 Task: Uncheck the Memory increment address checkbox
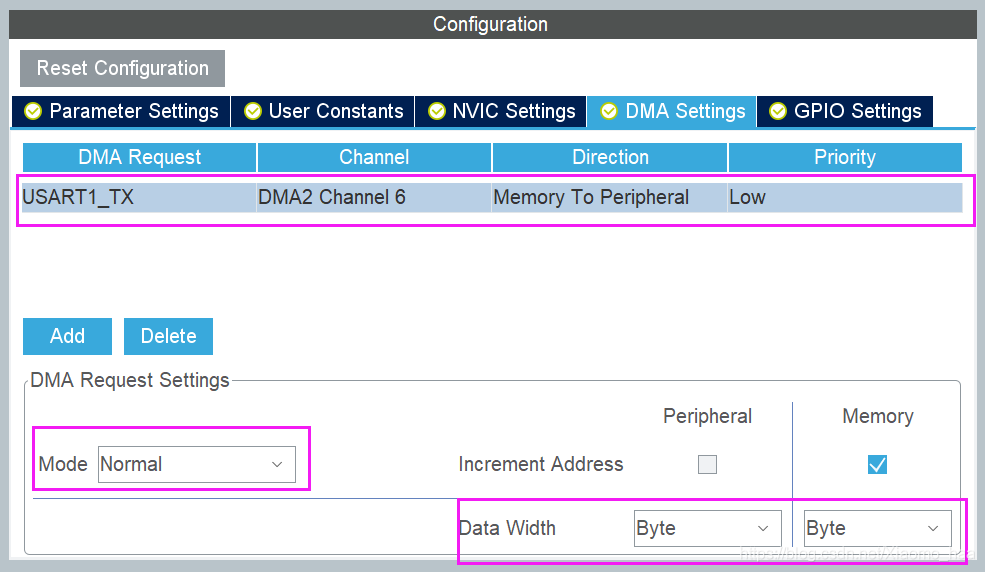[877, 465]
